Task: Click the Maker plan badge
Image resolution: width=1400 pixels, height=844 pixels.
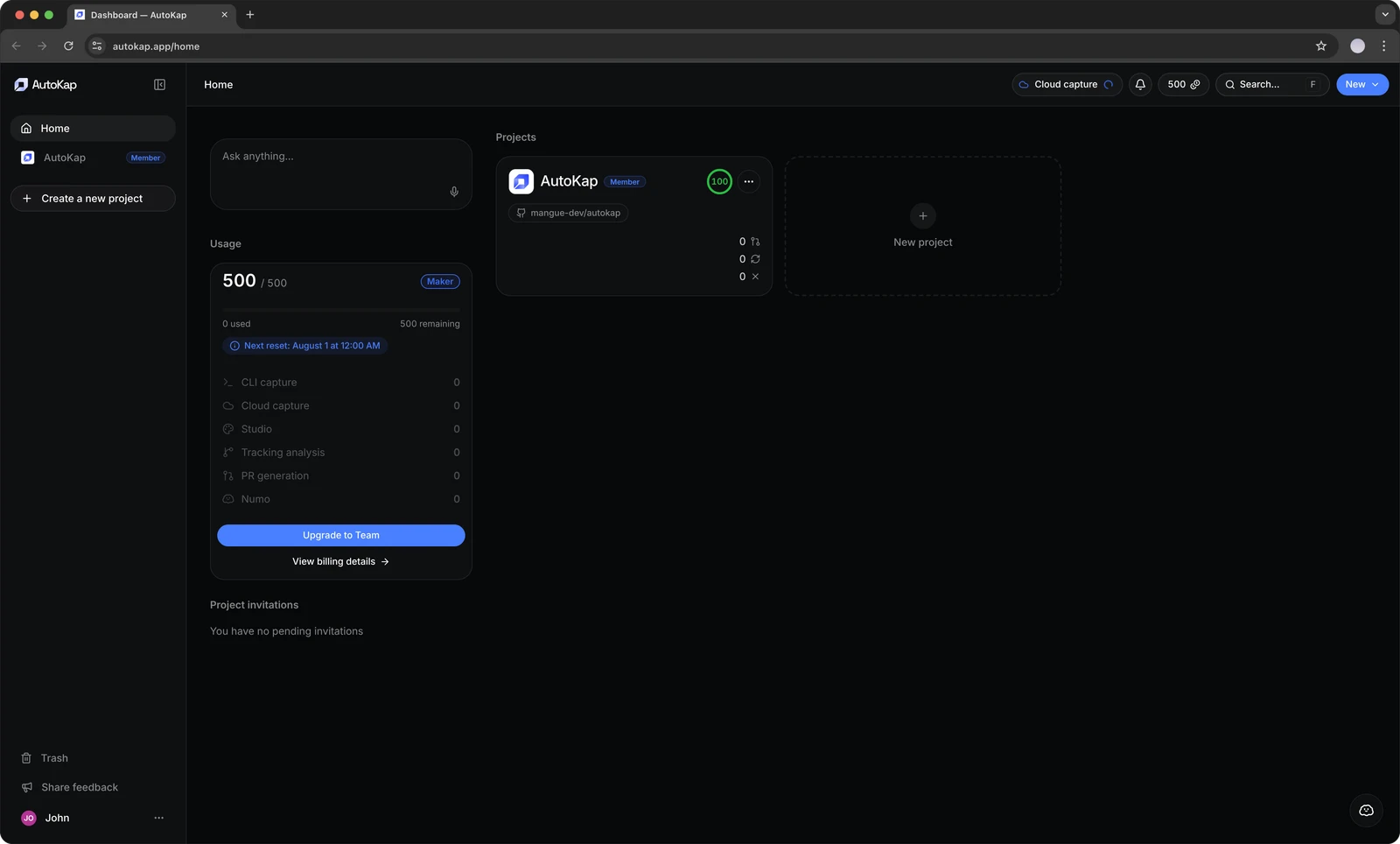Action: click(x=440, y=282)
